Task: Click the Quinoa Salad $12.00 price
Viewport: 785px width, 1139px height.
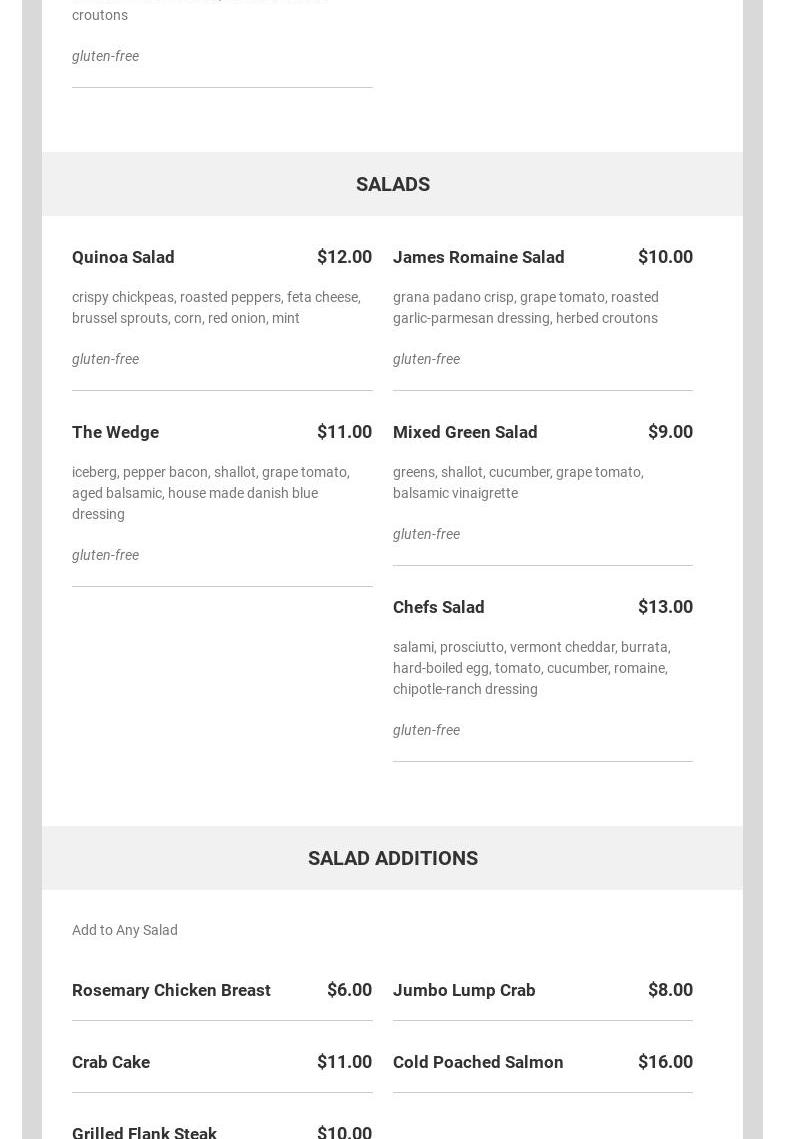Action: 344,257
